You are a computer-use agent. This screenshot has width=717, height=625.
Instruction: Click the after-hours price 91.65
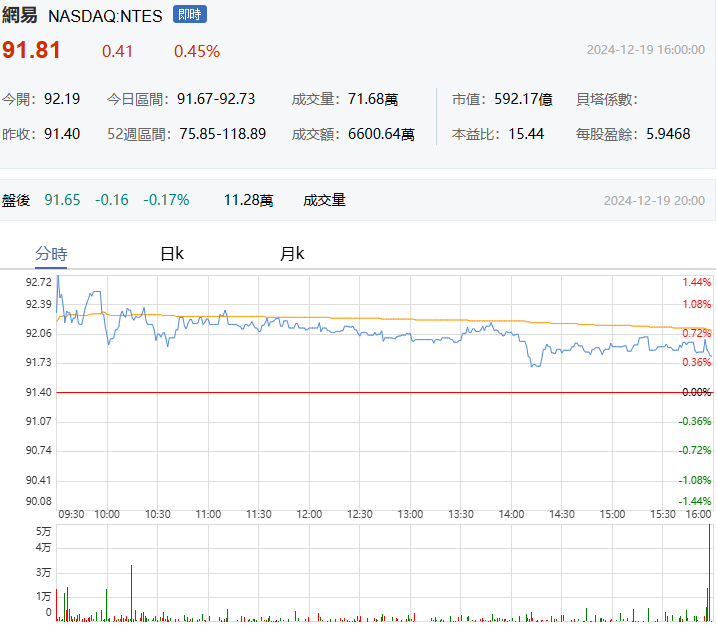click(62, 200)
